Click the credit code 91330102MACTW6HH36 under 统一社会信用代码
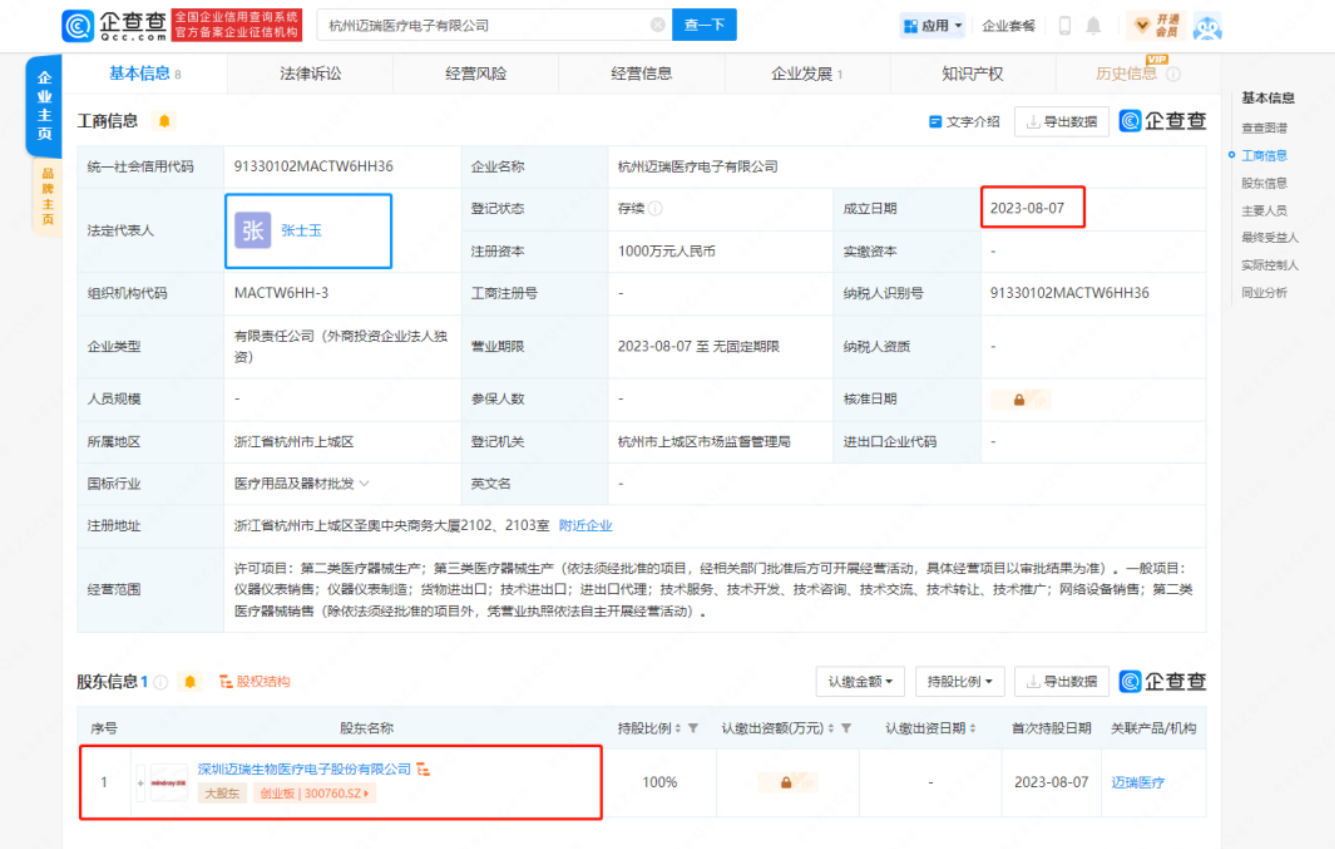The image size is (1335, 849). click(x=314, y=167)
